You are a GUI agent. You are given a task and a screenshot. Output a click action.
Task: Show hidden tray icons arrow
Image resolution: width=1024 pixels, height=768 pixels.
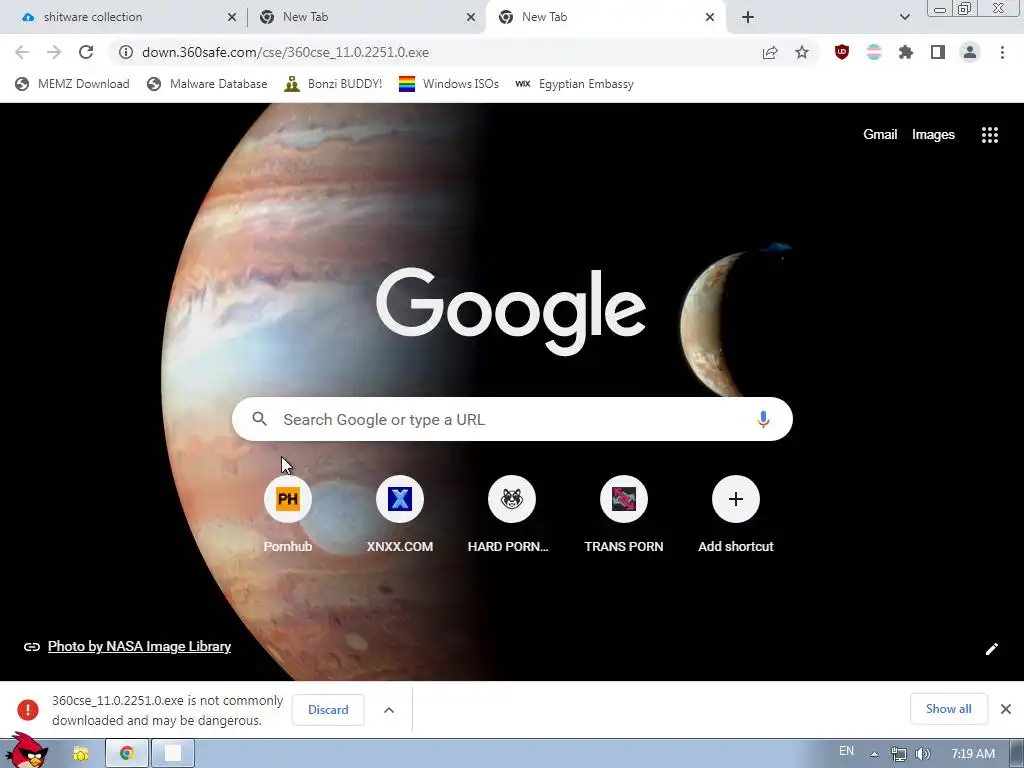tap(874, 754)
